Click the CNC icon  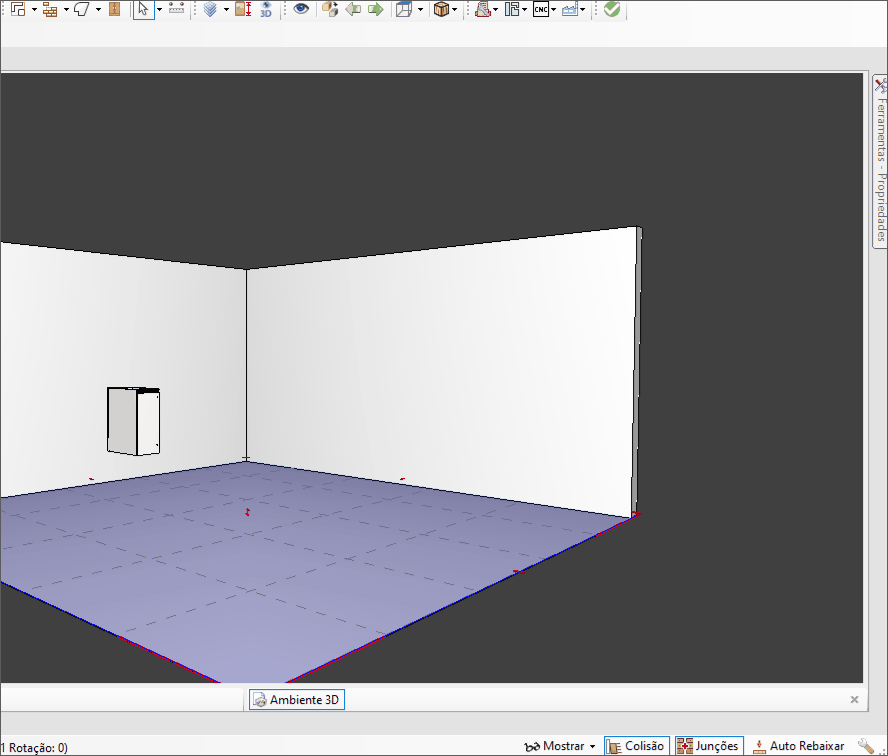click(x=541, y=9)
